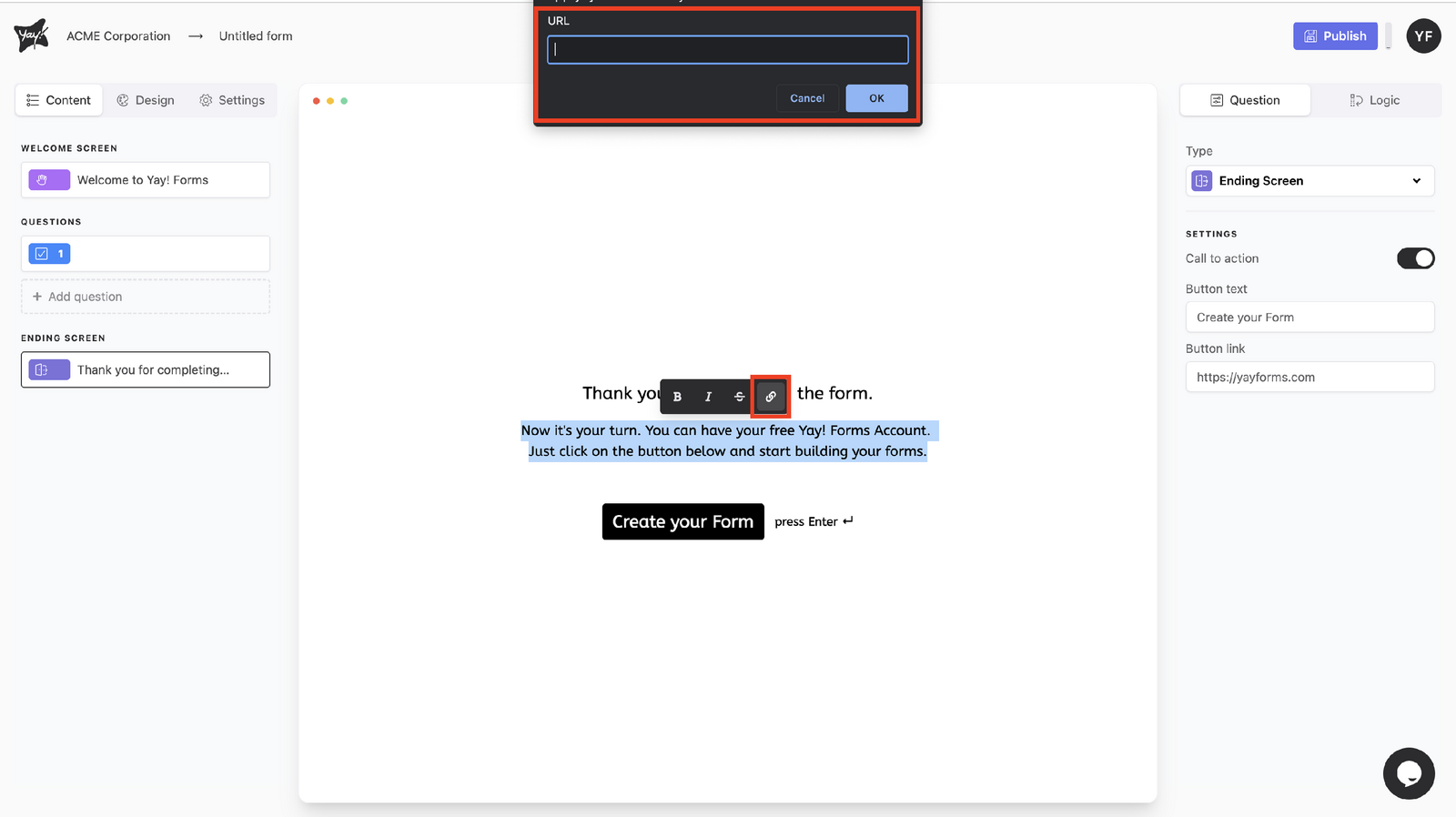Open the chat support bubble
This screenshot has height=817, width=1456.
(x=1408, y=773)
